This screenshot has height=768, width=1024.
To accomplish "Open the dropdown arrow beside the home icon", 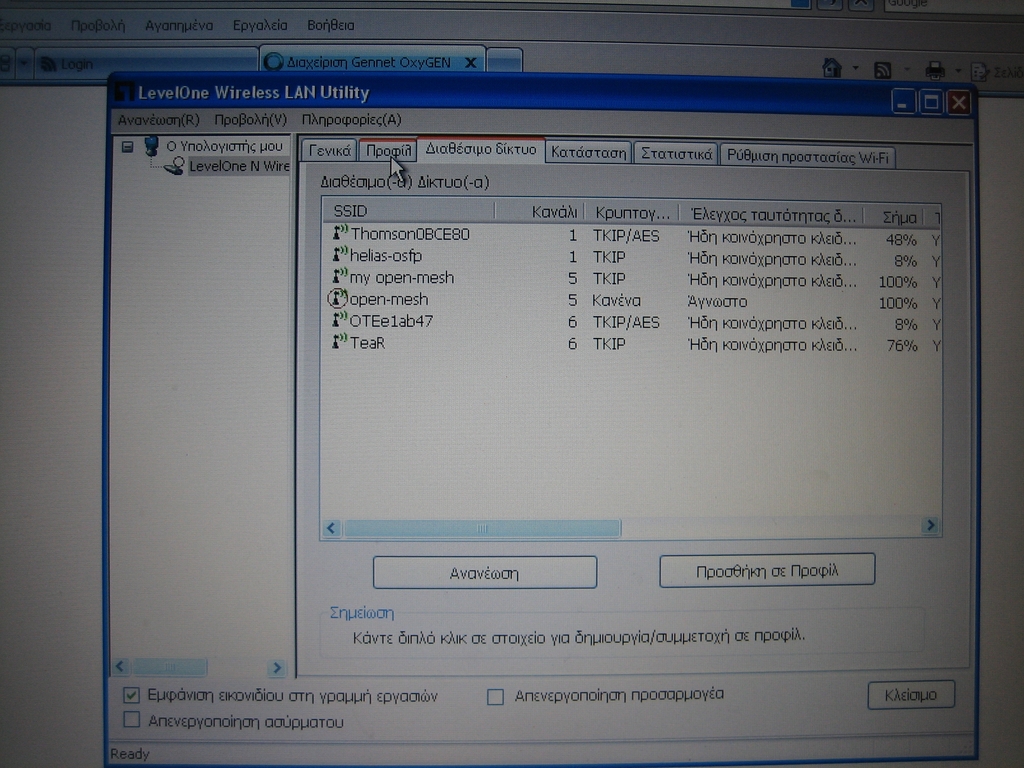I will coord(855,68).
